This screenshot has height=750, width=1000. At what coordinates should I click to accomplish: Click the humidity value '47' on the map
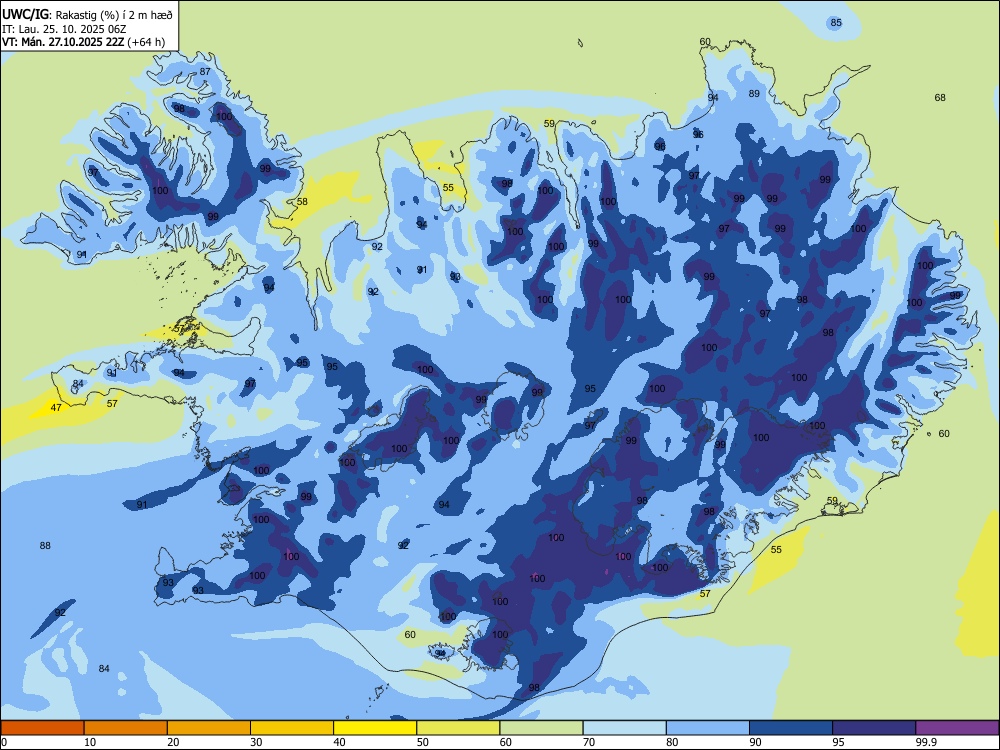coord(56,408)
